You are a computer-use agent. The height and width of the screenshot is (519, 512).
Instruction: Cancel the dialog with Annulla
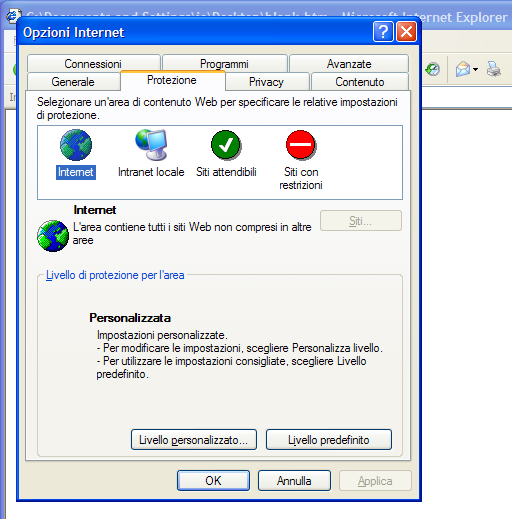294,480
